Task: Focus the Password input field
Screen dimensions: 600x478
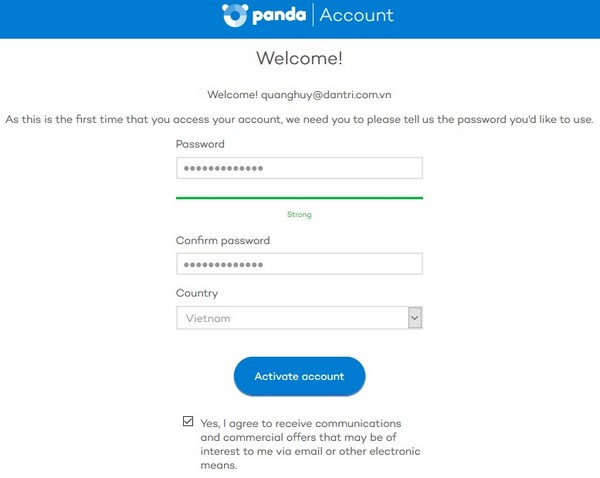Action: [299, 169]
